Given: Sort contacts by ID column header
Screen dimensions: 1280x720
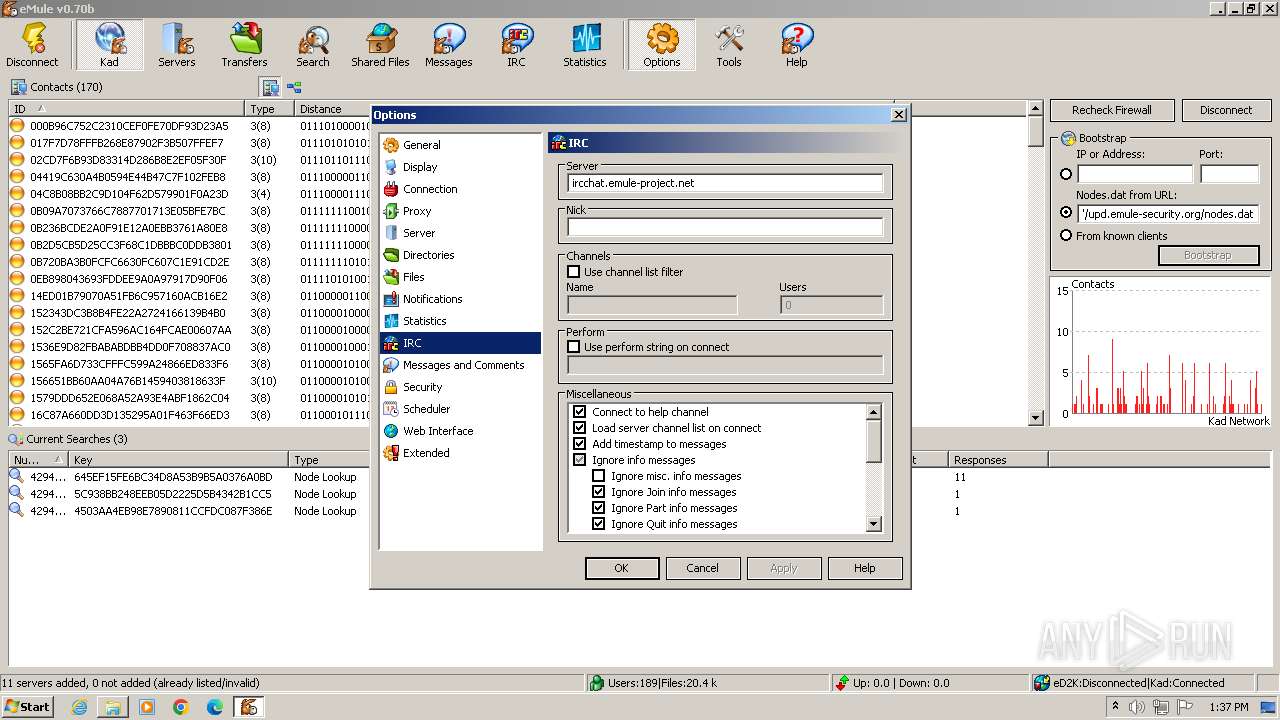Looking at the screenshot, I should 127,109.
